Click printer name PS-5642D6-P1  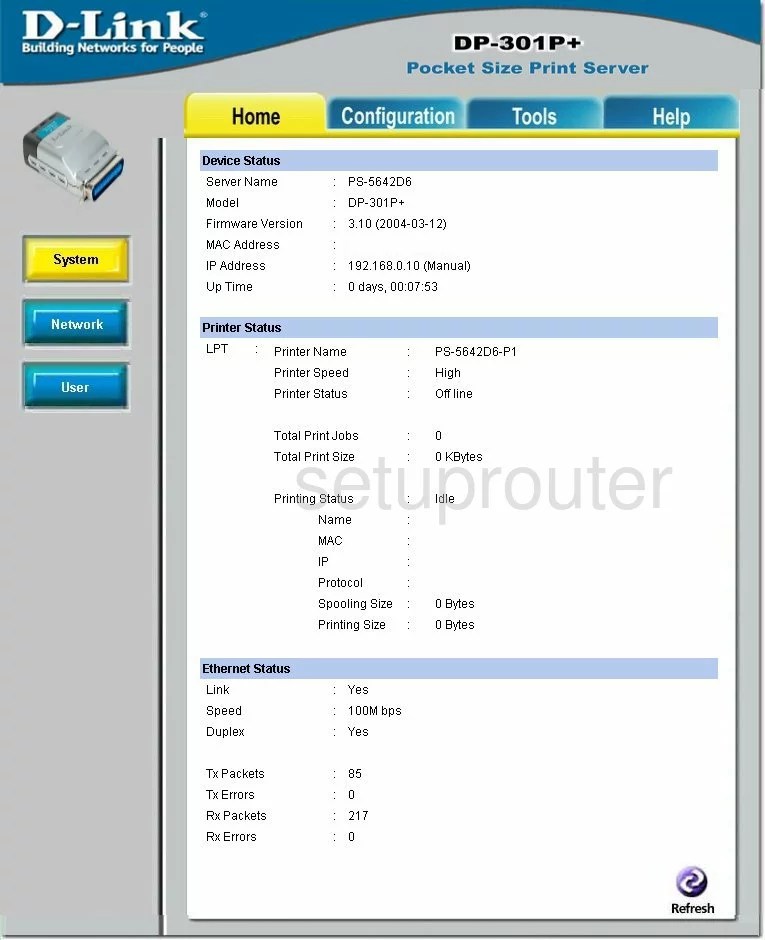coord(475,352)
